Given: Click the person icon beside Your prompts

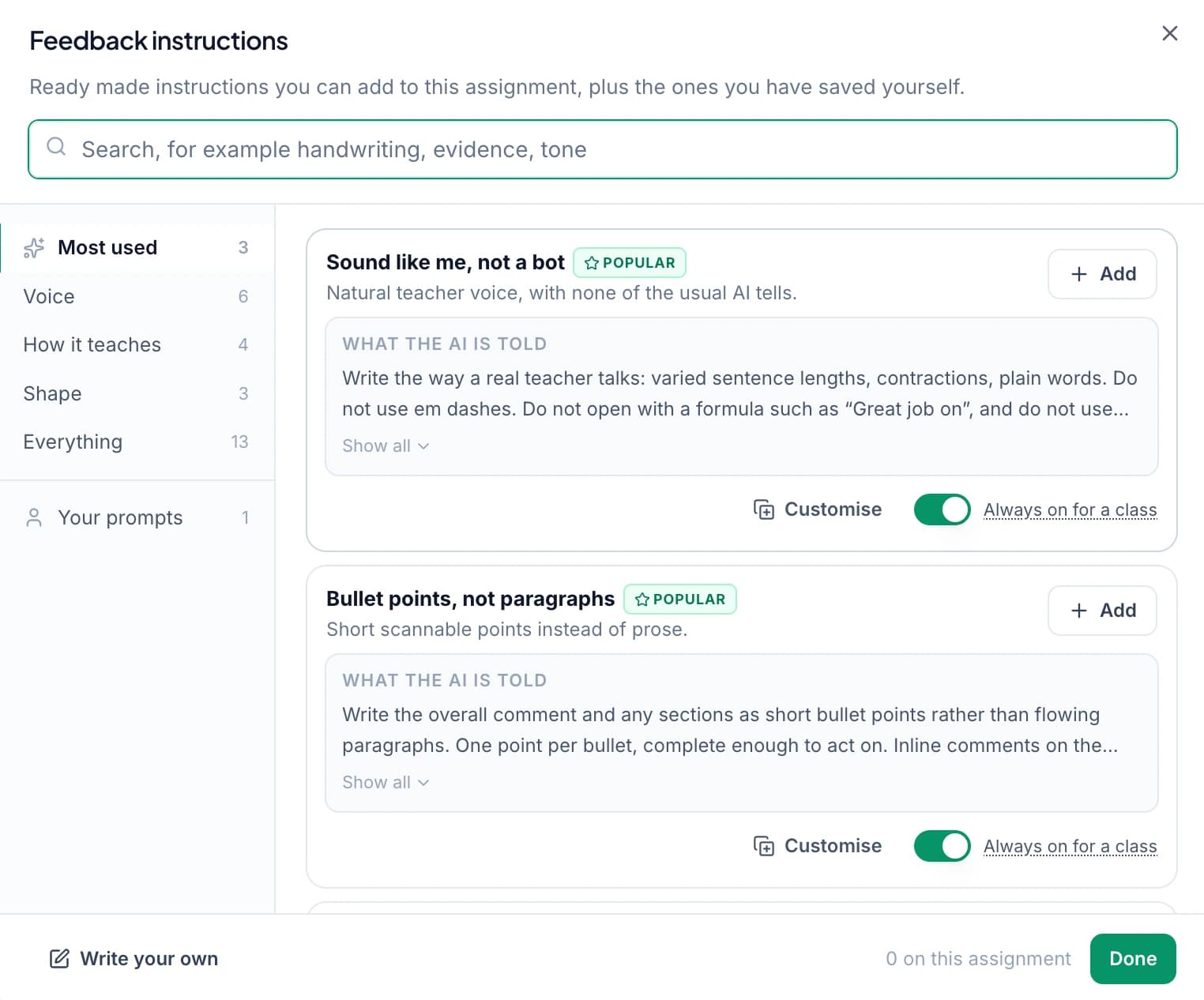Looking at the screenshot, I should [x=34, y=517].
